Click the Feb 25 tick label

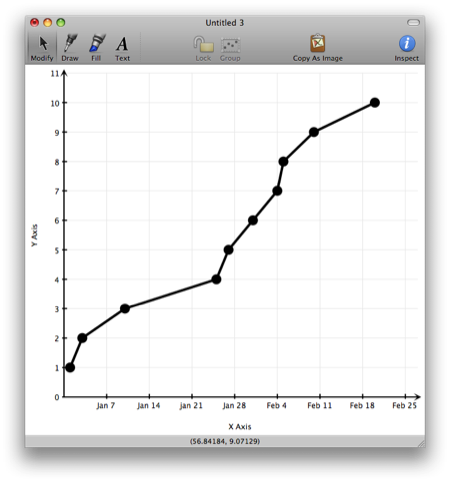pos(404,405)
